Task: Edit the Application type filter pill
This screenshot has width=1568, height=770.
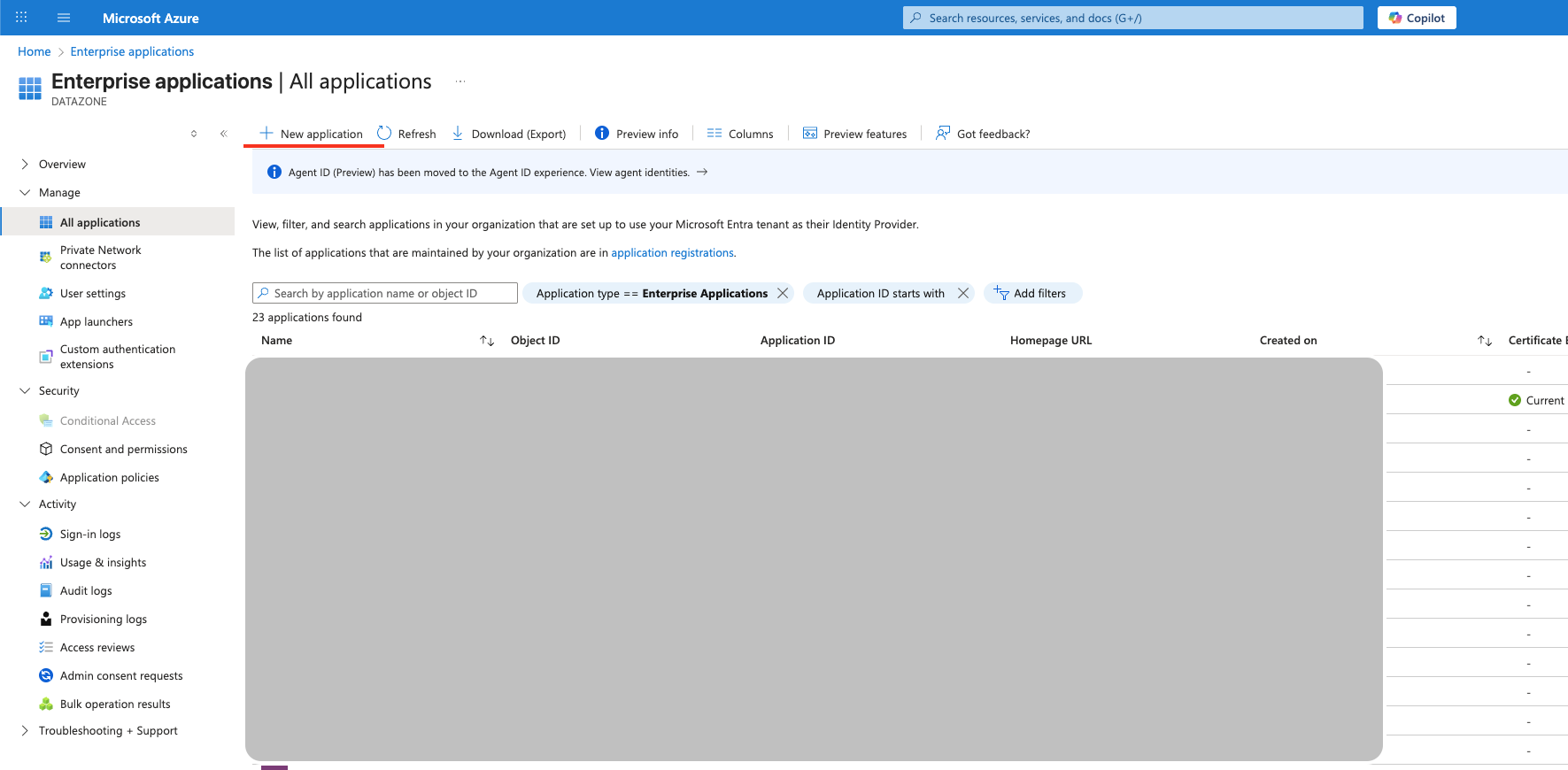Action: coord(652,293)
